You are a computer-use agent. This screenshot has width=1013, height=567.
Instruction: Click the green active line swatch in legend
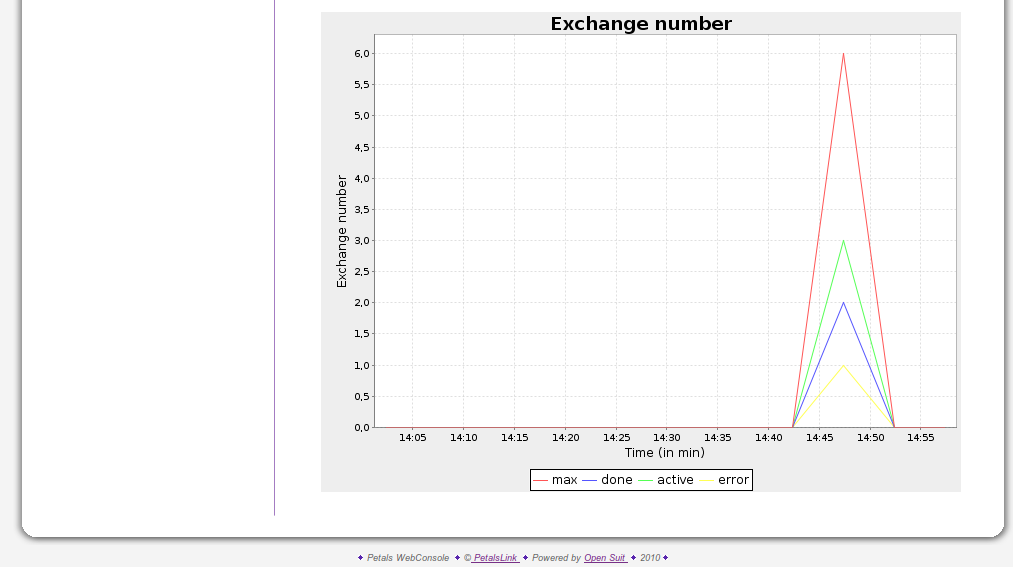tap(646, 481)
